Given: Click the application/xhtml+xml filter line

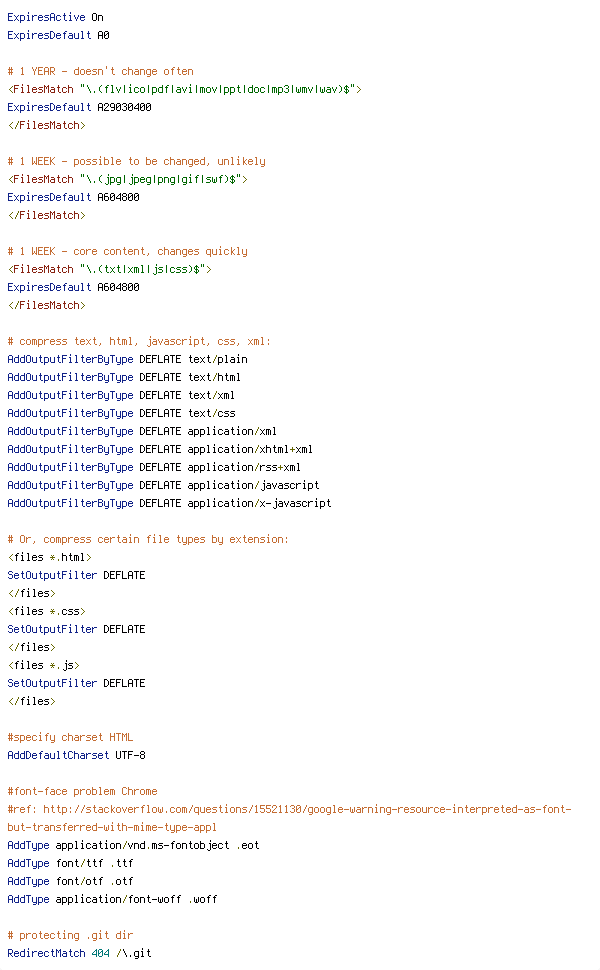Looking at the screenshot, I should [160, 449].
